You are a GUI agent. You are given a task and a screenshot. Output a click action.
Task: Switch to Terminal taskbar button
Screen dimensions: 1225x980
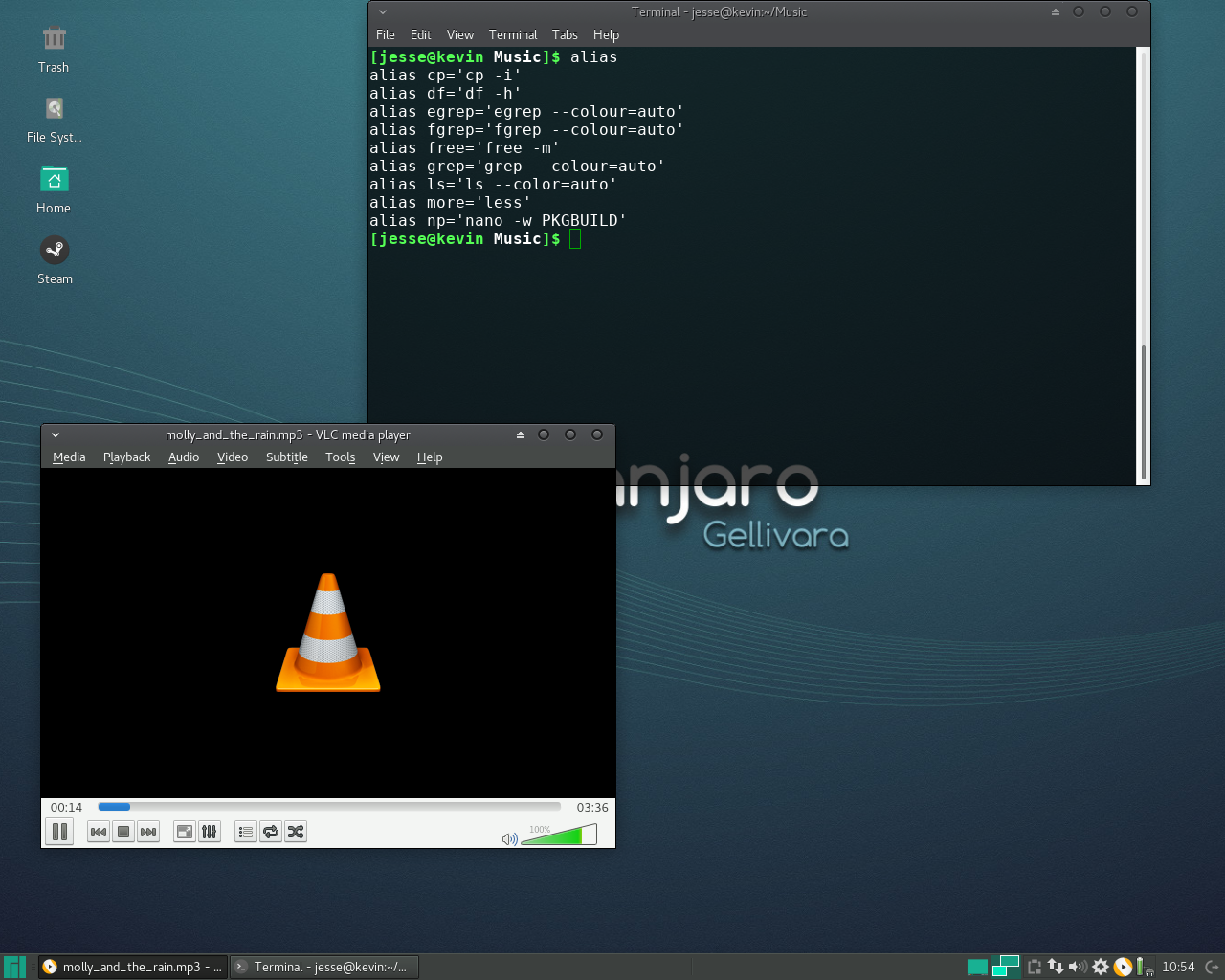pos(324,967)
